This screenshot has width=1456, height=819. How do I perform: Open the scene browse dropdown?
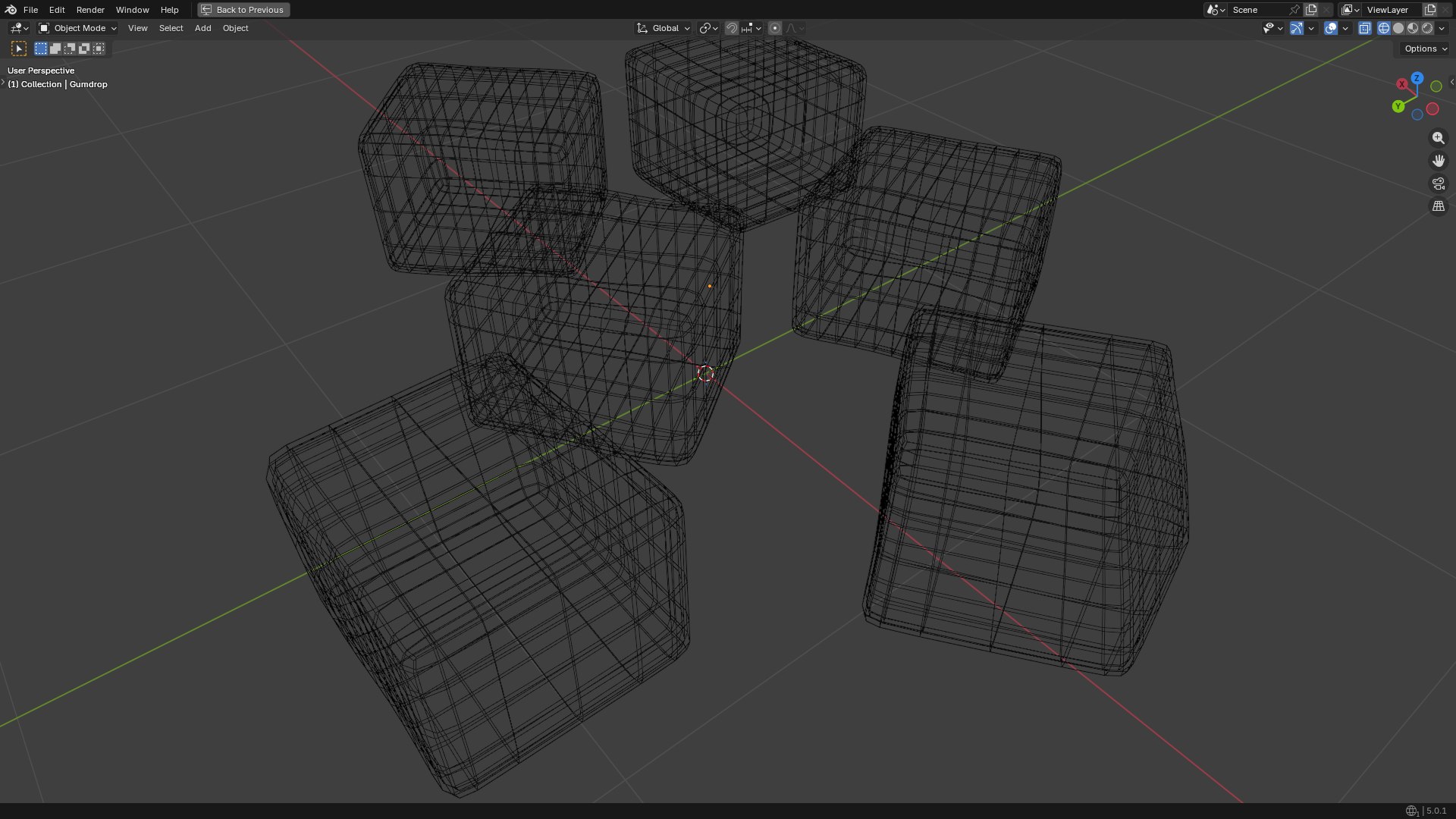pyautogui.click(x=1216, y=10)
